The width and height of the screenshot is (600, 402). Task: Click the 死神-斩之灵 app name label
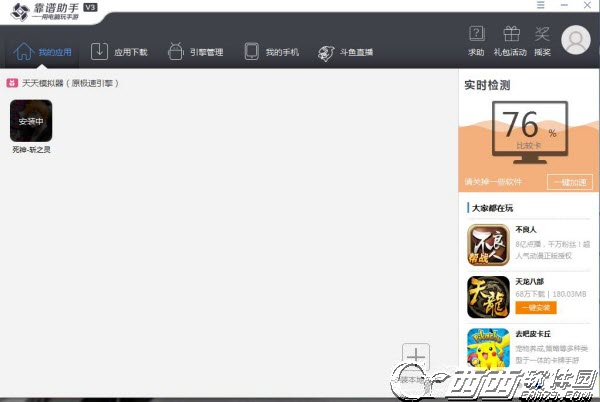tap(31, 150)
